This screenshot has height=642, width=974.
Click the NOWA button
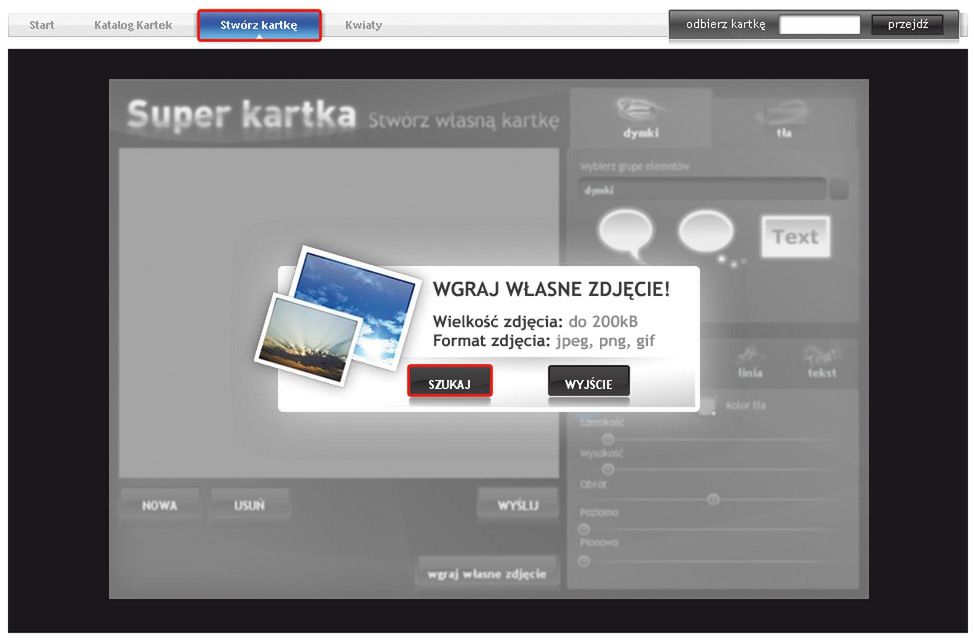point(160,505)
